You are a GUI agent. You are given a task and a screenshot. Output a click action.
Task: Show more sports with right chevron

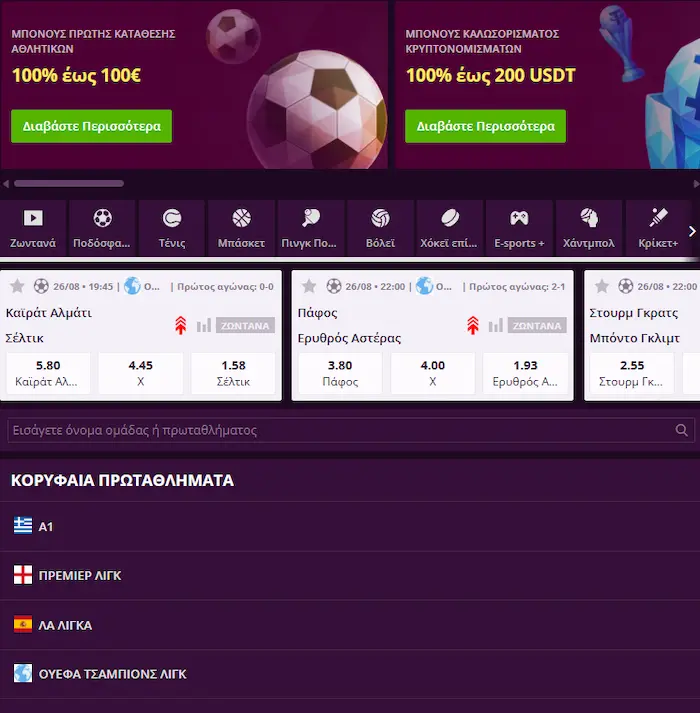[x=692, y=231]
